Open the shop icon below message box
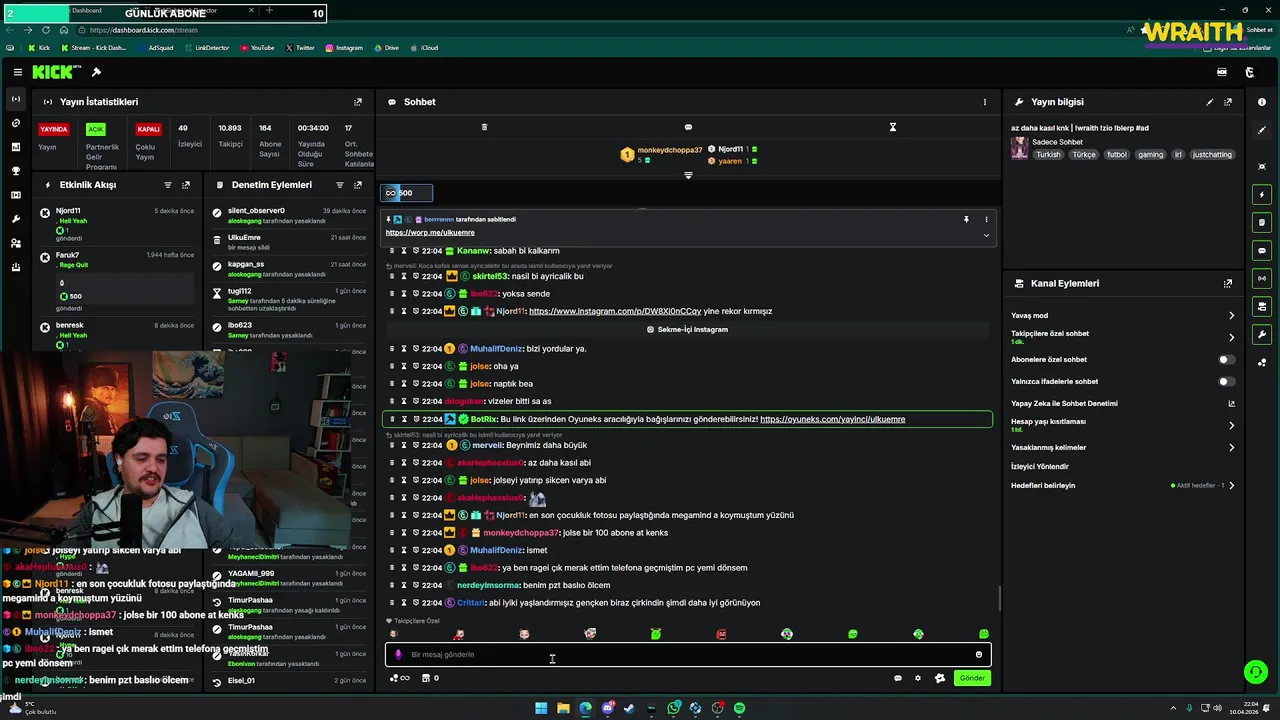1280x720 pixels. point(426,678)
